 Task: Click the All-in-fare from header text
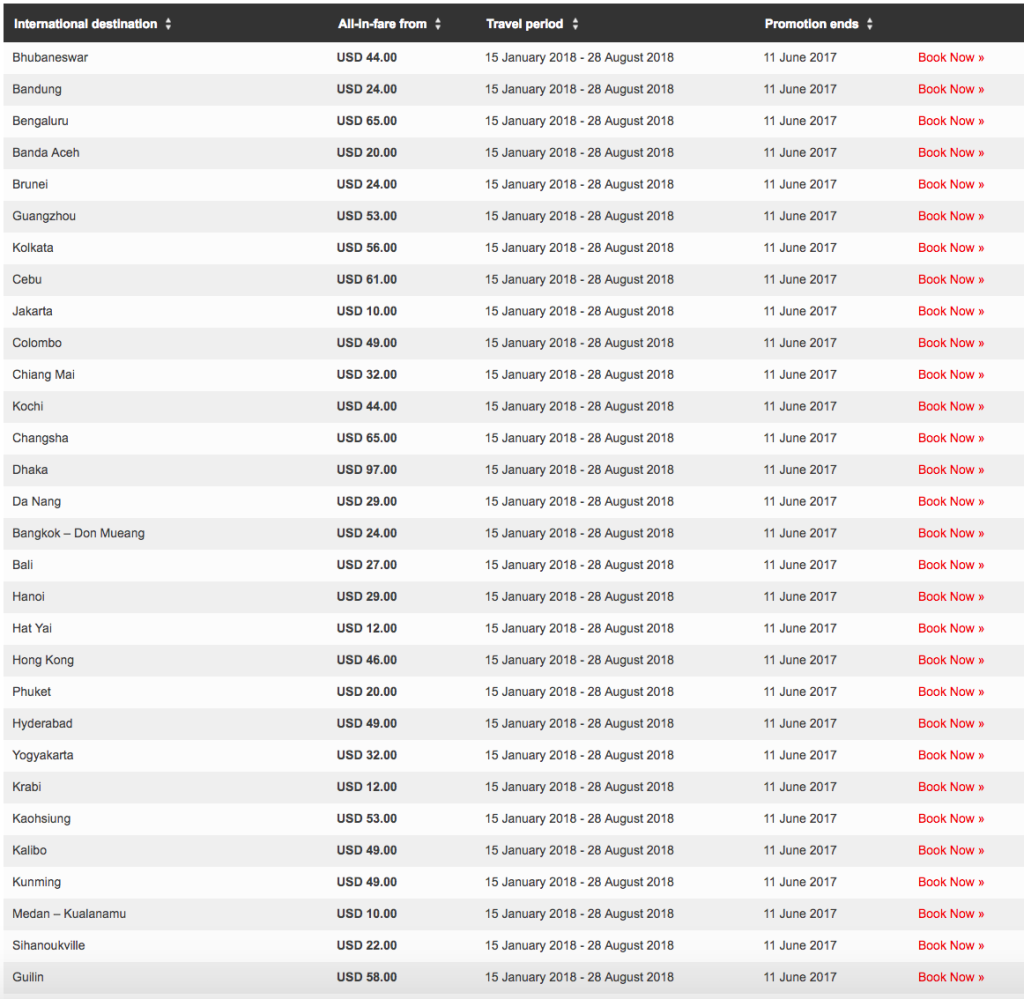click(x=382, y=24)
